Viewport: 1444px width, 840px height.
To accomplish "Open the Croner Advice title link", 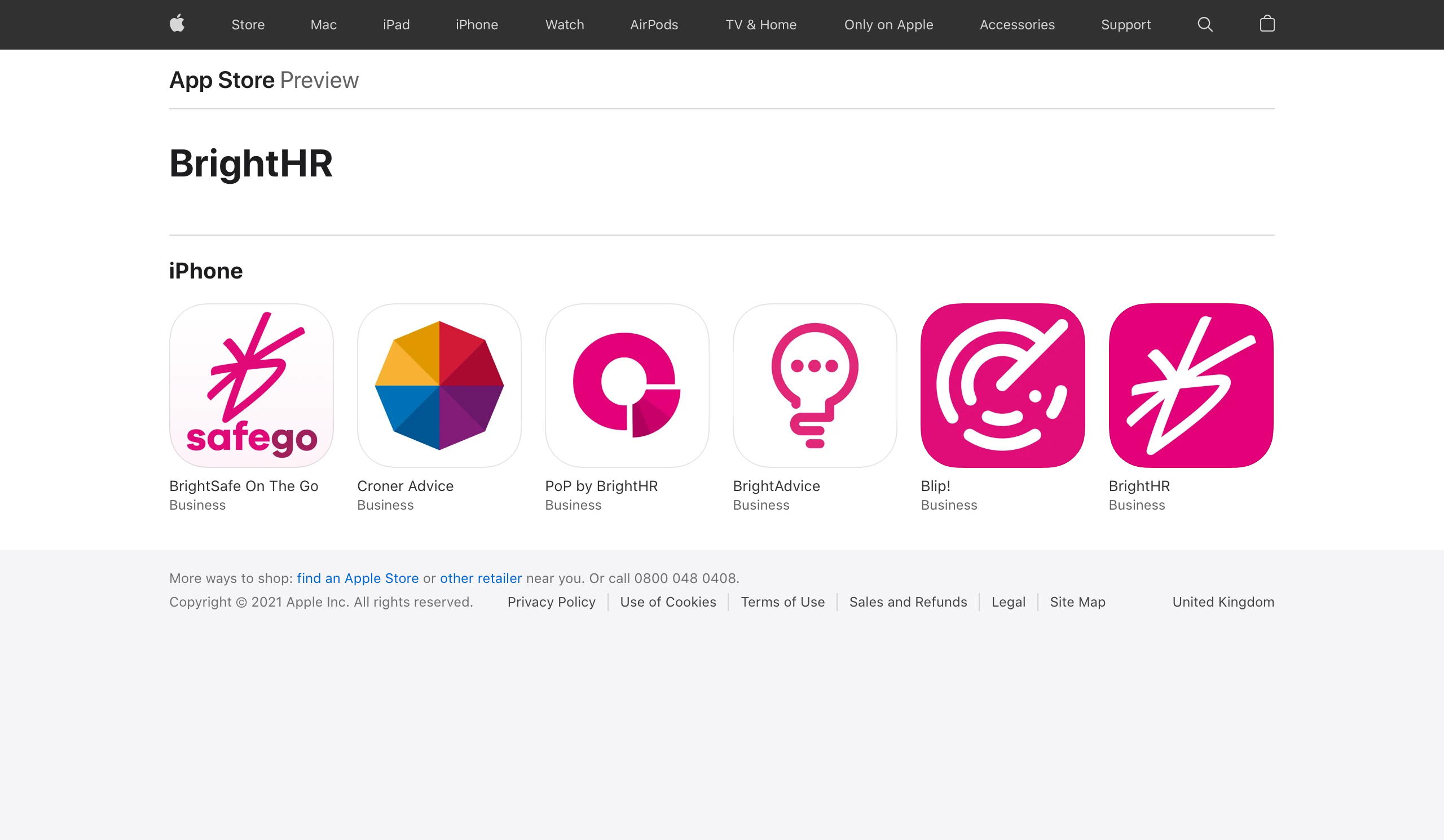I will (x=405, y=486).
